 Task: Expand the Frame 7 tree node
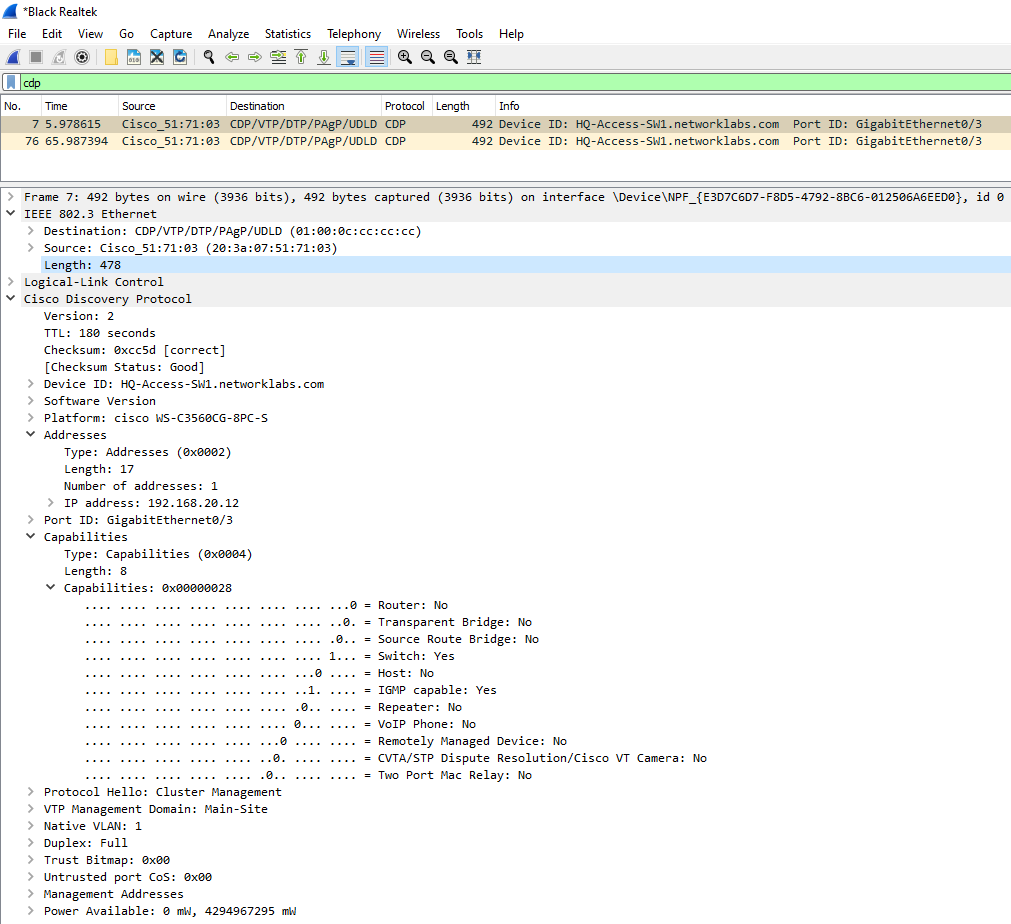pos(10,196)
